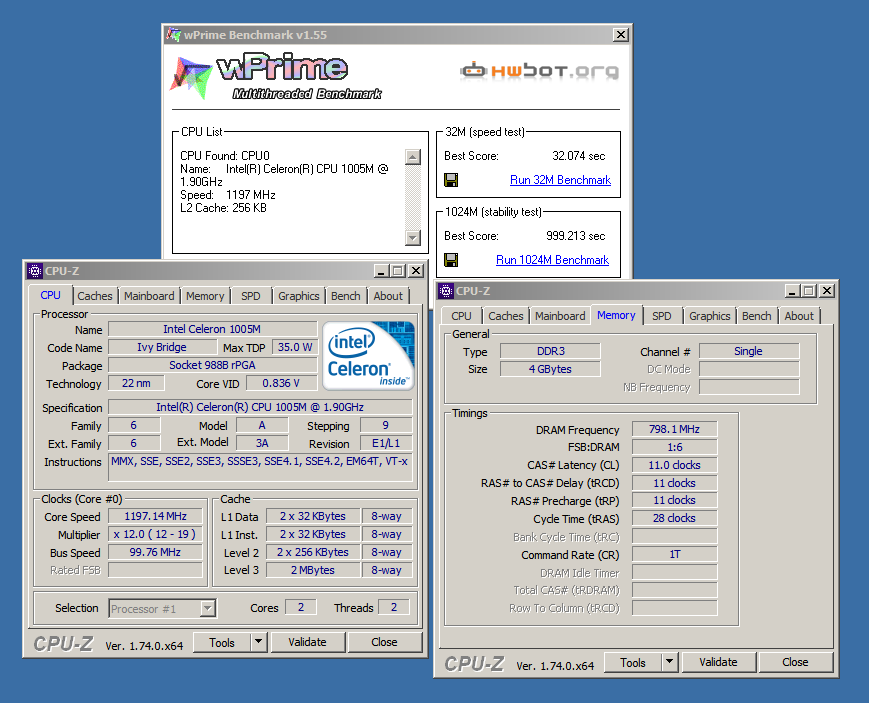Click Name field Intel Celeron 1005M

(x=212, y=329)
